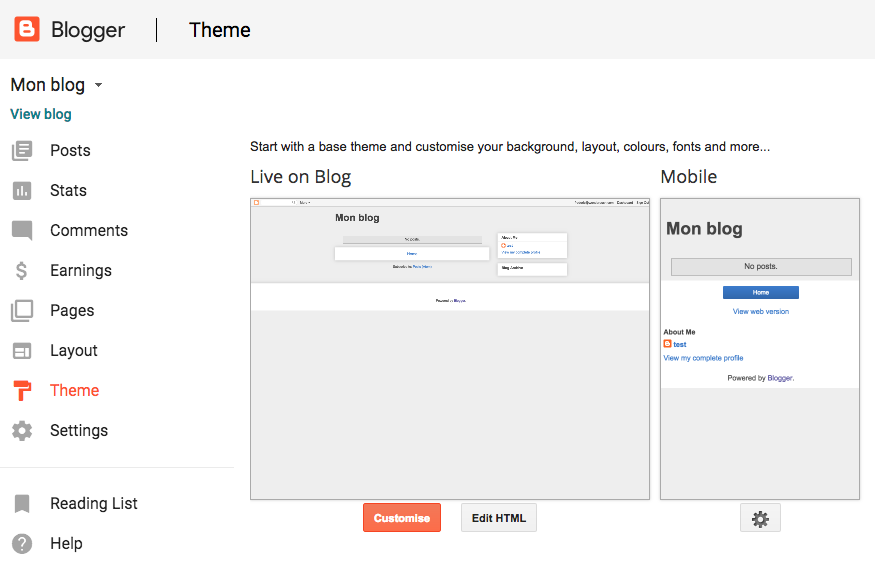Image resolution: width=875 pixels, height=586 pixels.
Task: Click the Blogger wordmark text
Action: point(88,30)
